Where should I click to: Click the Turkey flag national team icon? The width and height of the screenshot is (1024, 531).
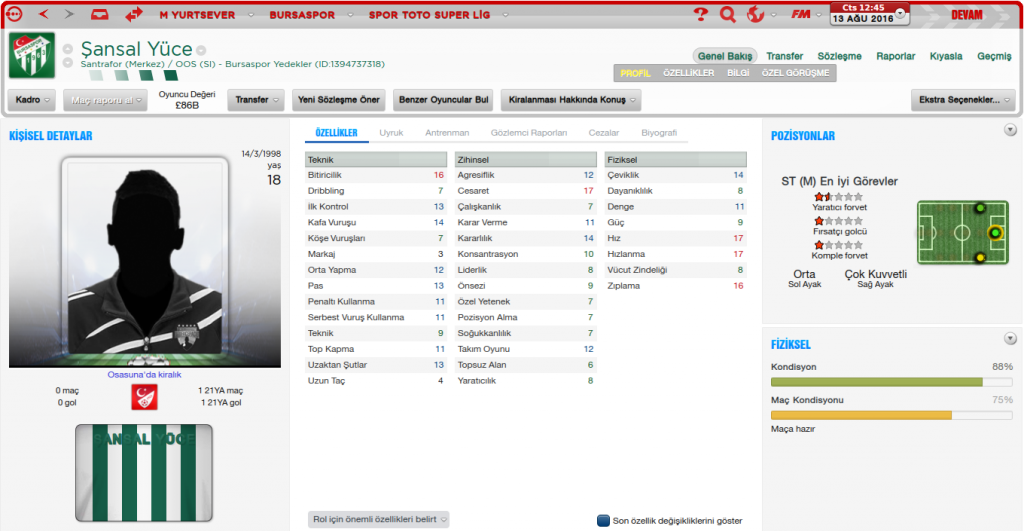pos(144,396)
